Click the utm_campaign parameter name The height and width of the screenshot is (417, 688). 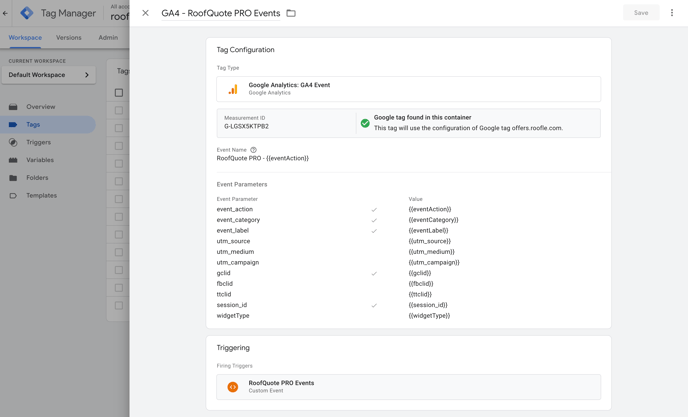(238, 262)
